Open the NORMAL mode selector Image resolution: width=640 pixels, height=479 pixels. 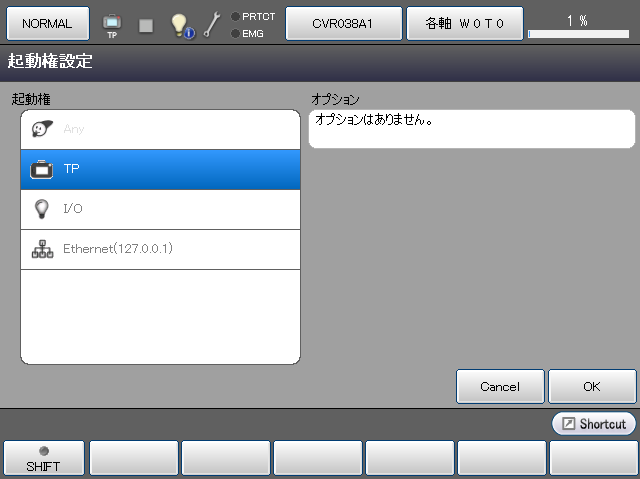(46, 23)
